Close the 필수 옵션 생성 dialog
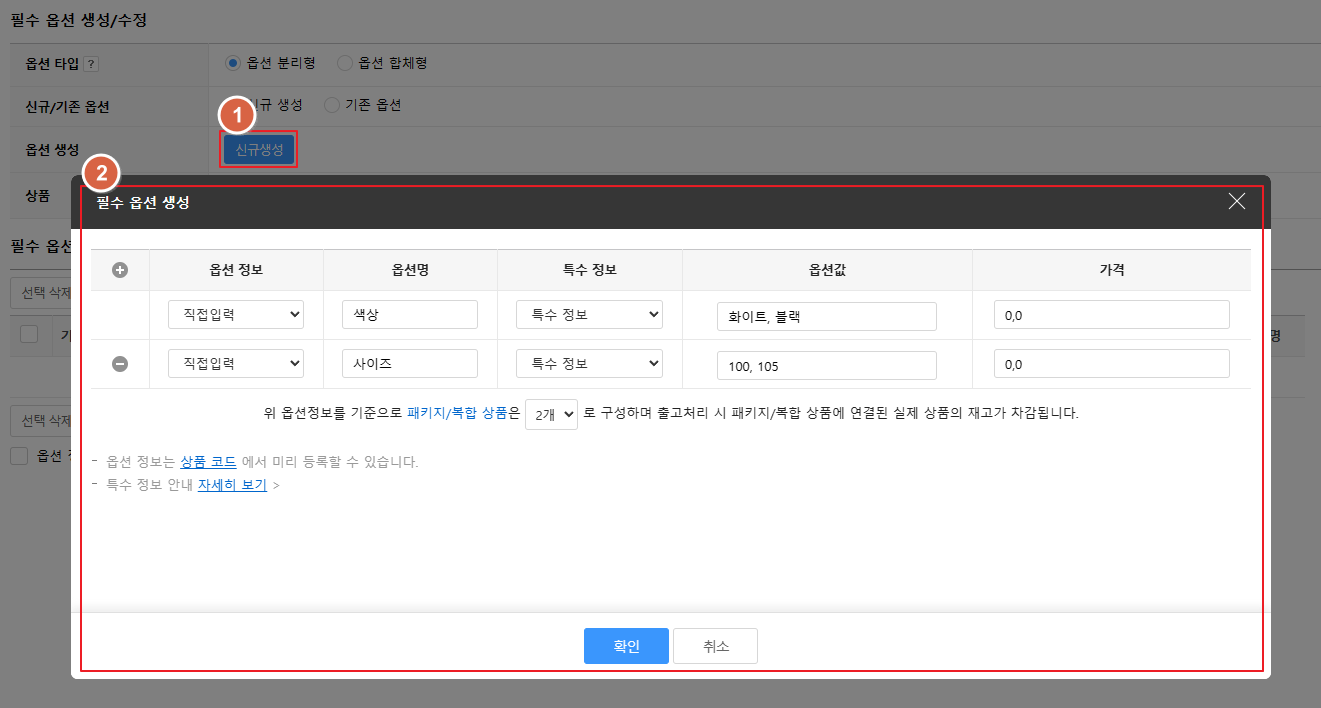1321x708 pixels. tap(1236, 201)
